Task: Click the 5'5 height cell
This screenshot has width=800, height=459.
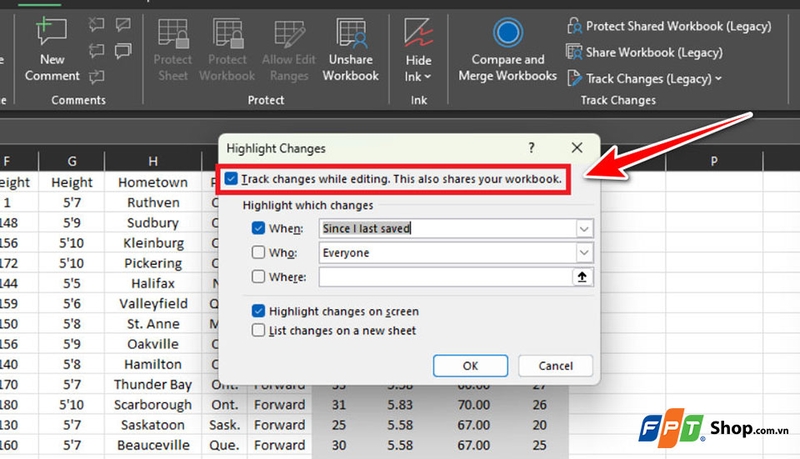Action: click(71, 283)
